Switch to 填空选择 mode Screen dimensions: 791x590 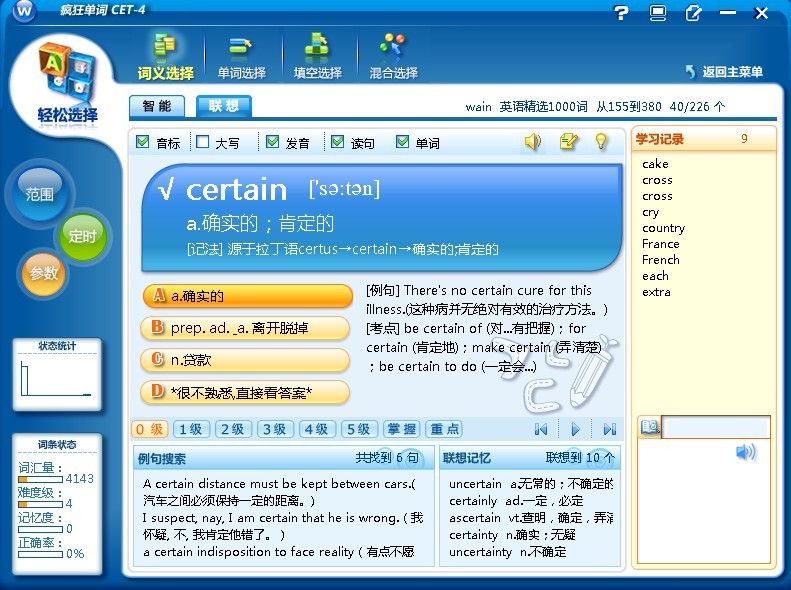(x=318, y=56)
